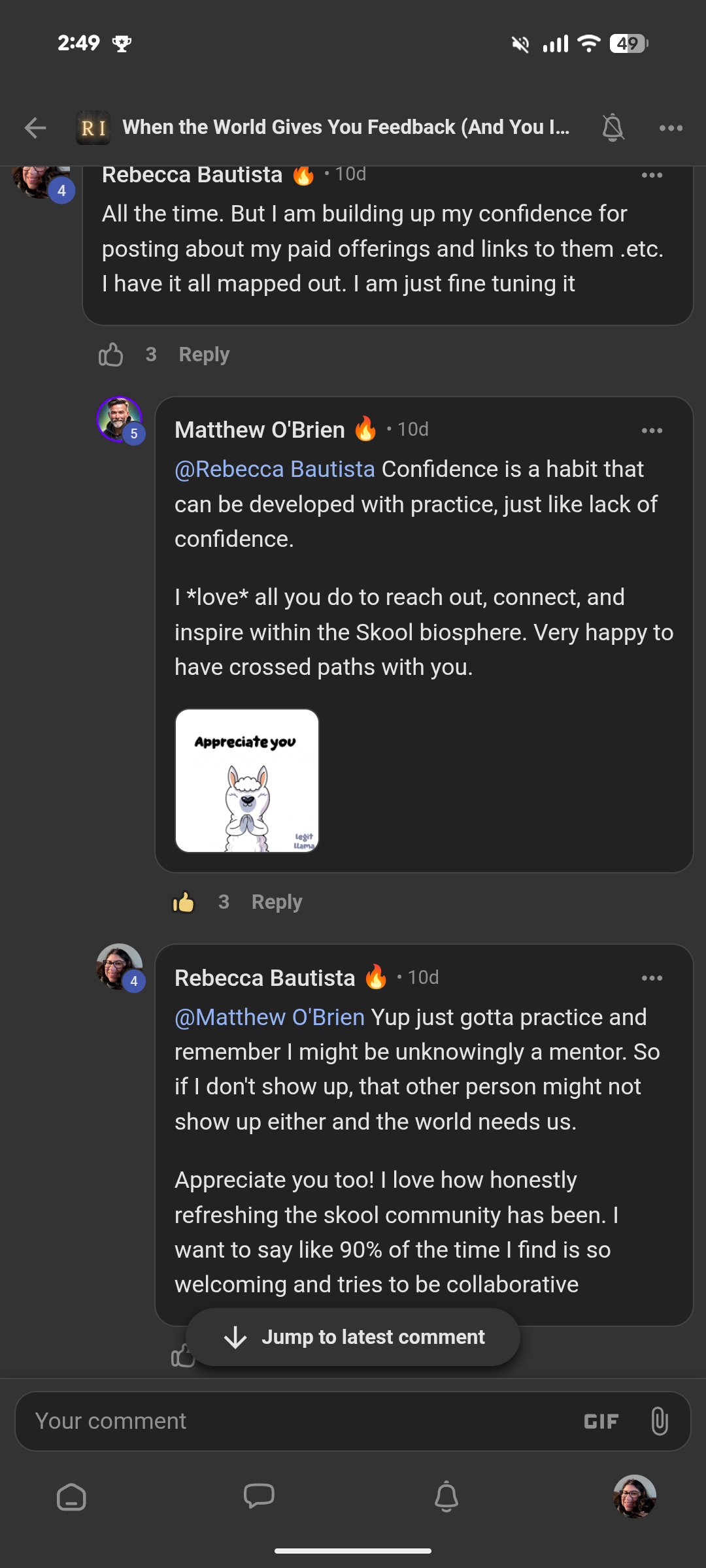Open Matthew O'Brien's profile avatar

point(119,419)
